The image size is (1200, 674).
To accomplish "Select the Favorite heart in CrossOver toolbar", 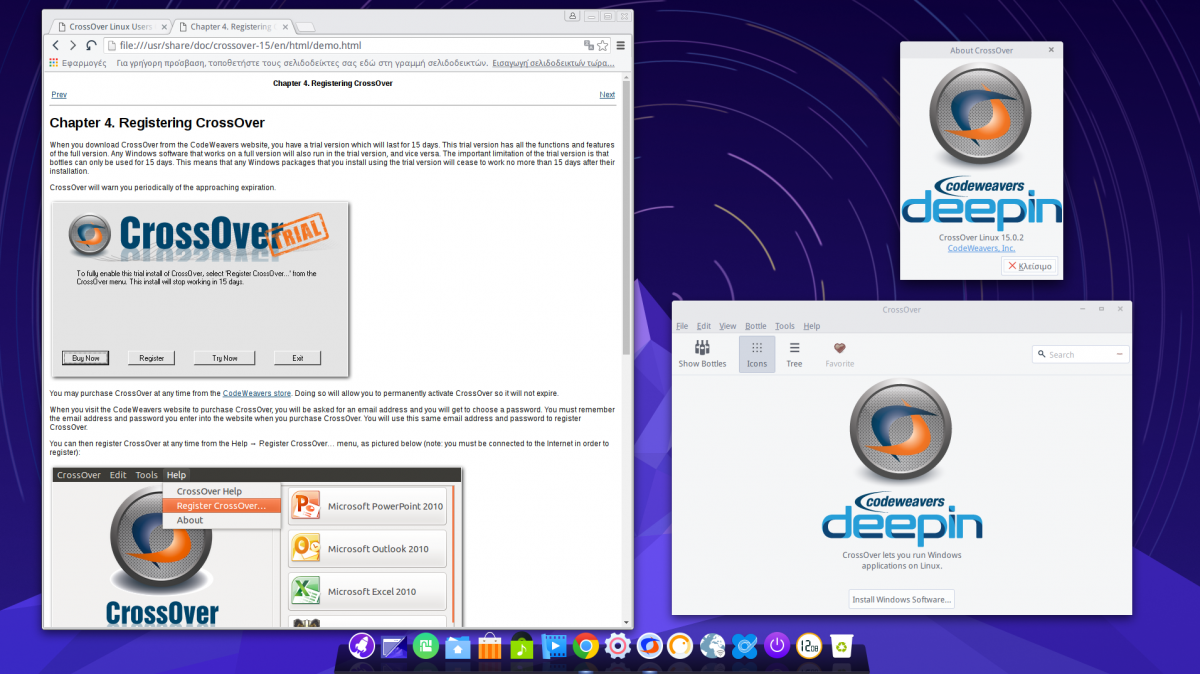I will point(840,353).
